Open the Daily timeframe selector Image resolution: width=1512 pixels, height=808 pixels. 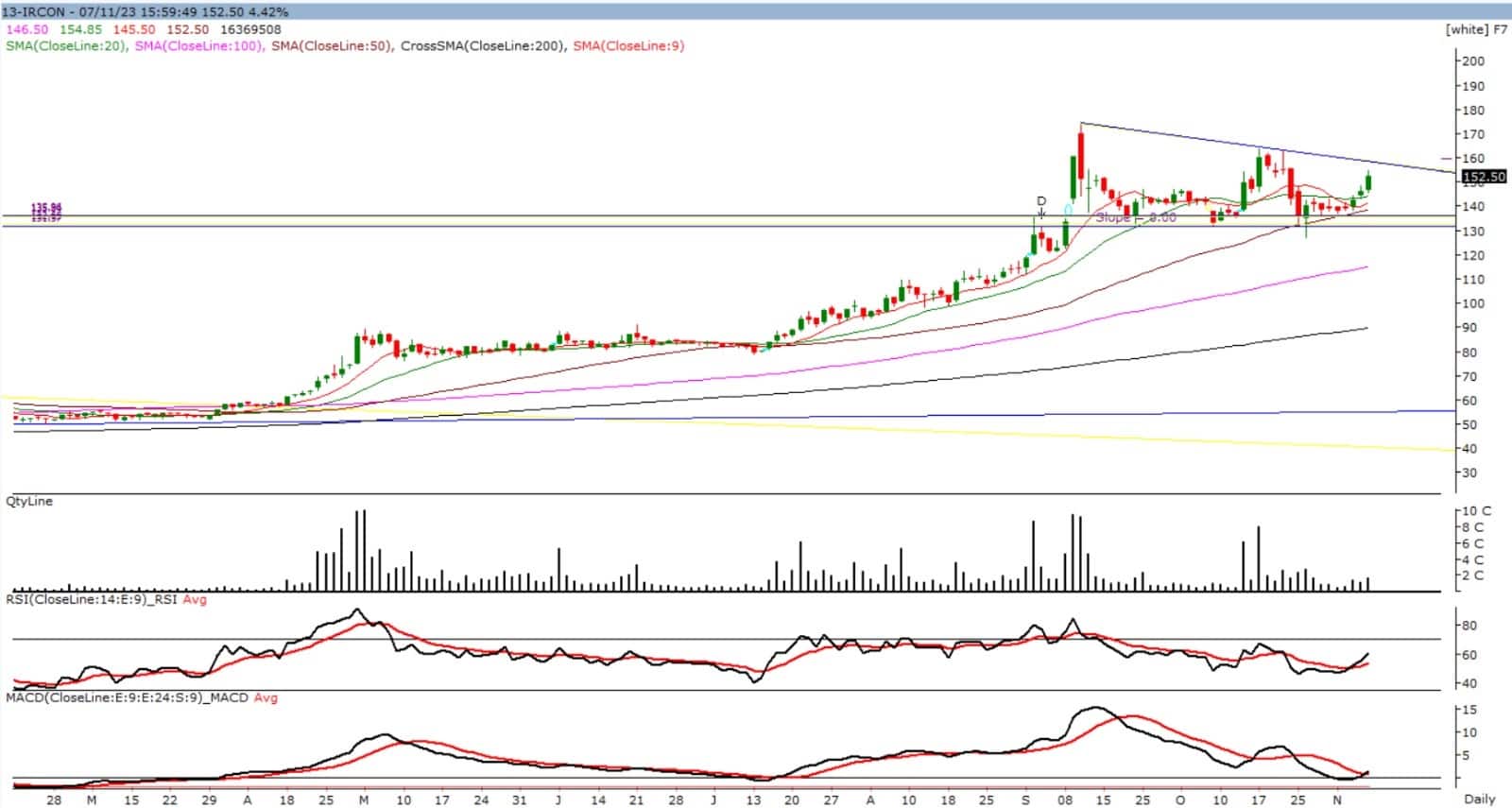pos(1480,799)
